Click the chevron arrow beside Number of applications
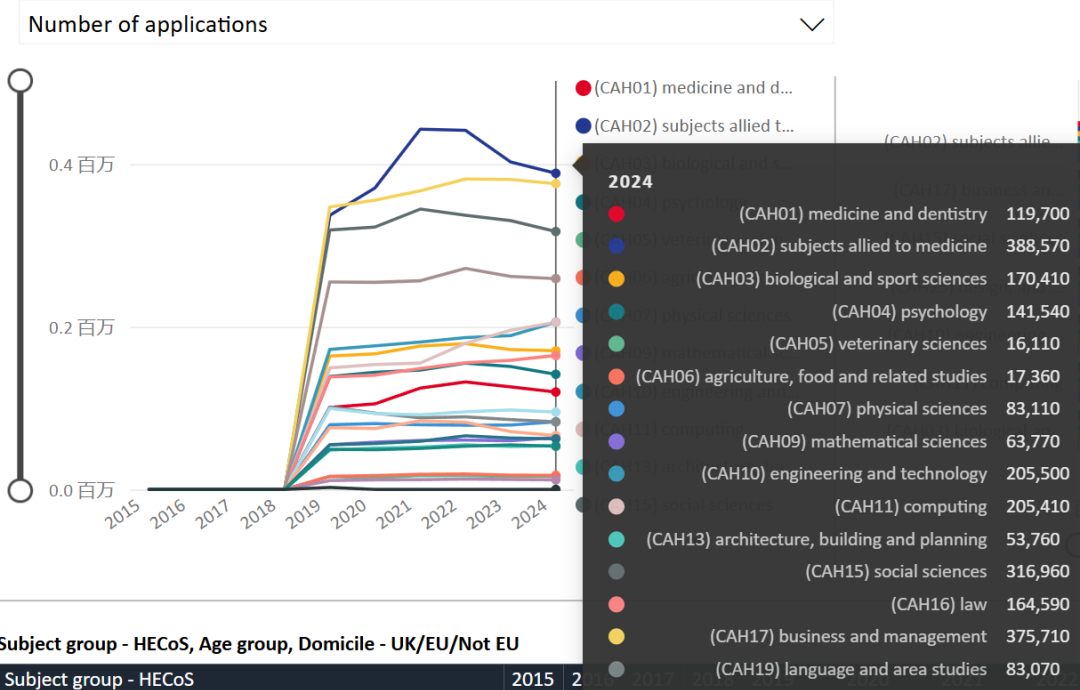 [x=812, y=25]
